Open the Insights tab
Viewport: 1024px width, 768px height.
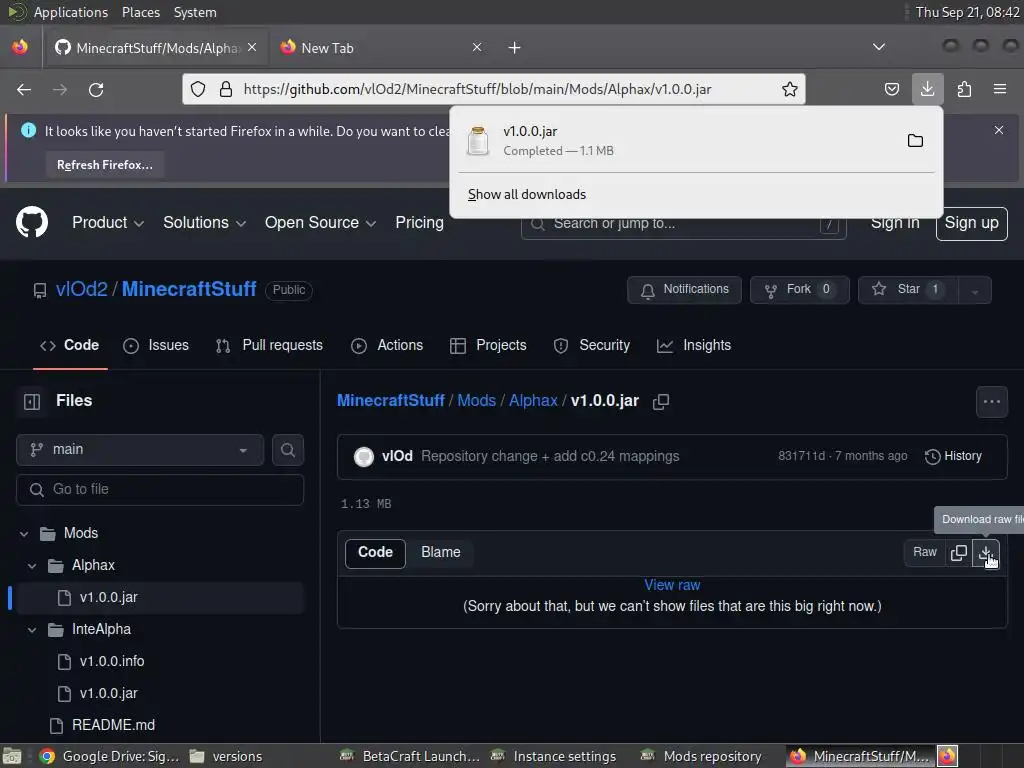[x=694, y=345]
